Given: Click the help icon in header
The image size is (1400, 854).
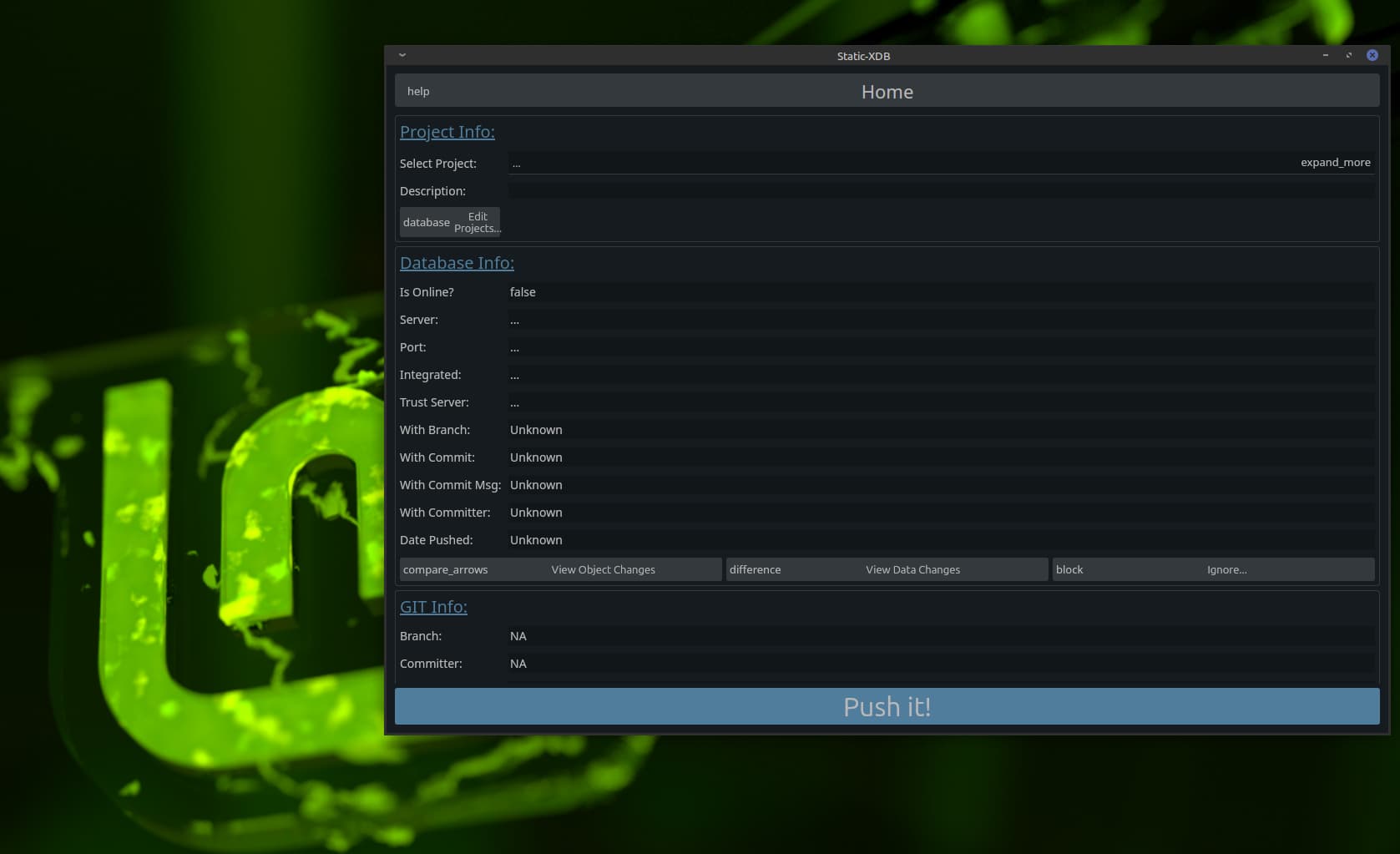Looking at the screenshot, I should (x=418, y=92).
